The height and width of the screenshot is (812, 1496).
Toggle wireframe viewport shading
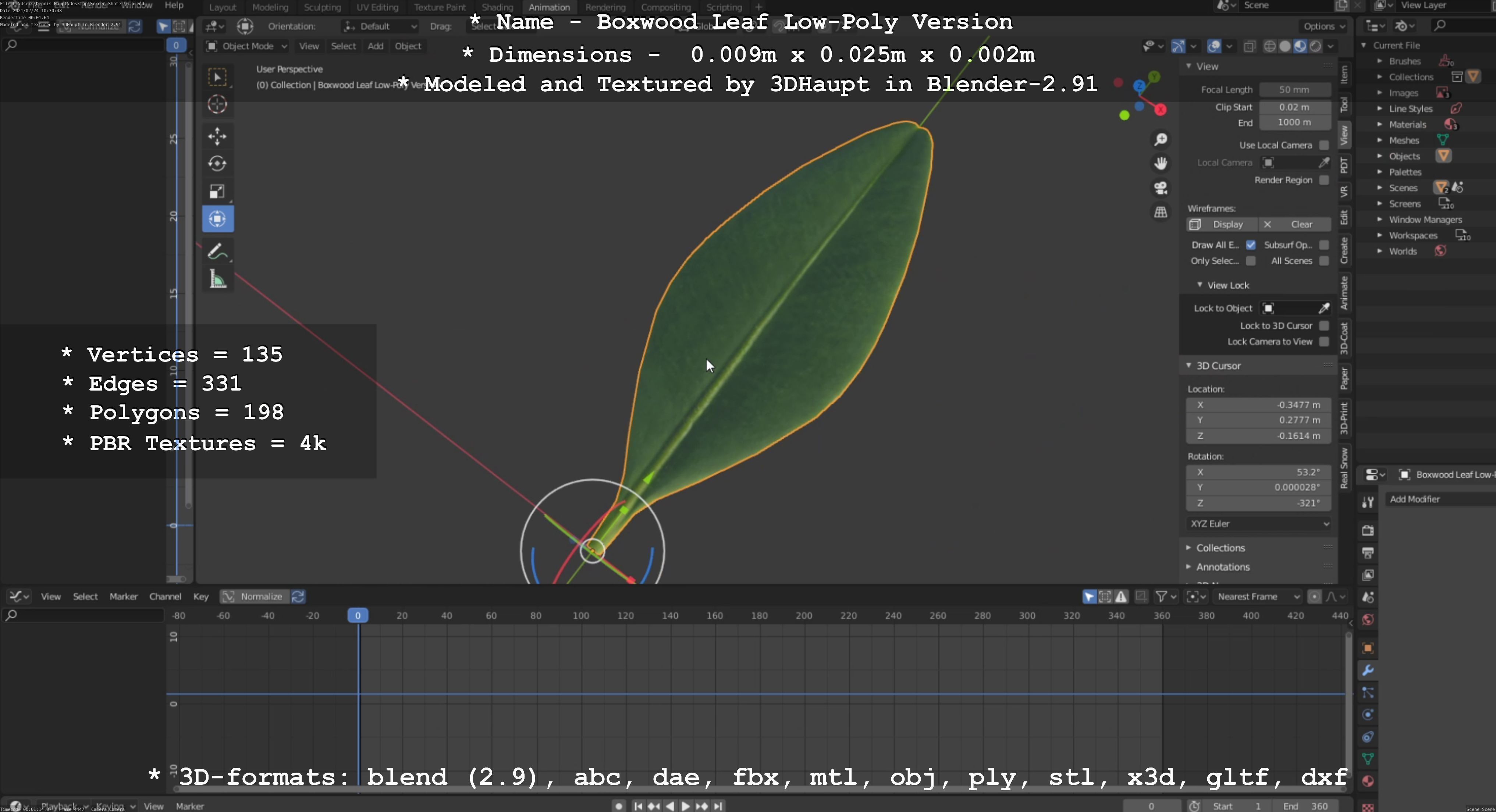(1270, 46)
